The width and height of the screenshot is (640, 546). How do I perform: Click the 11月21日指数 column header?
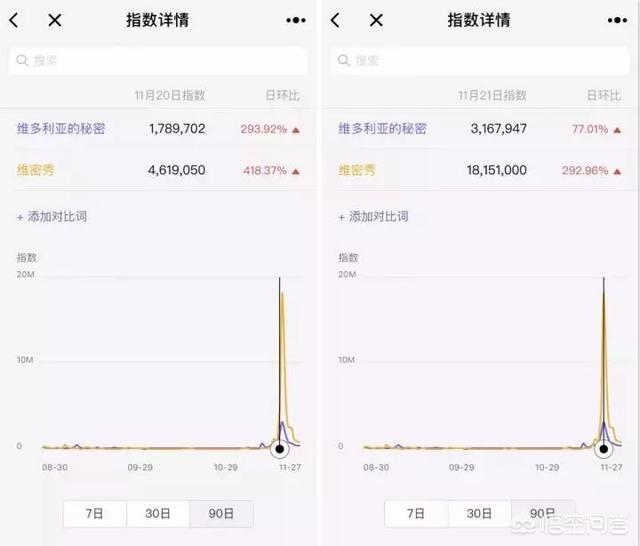[x=492, y=95]
